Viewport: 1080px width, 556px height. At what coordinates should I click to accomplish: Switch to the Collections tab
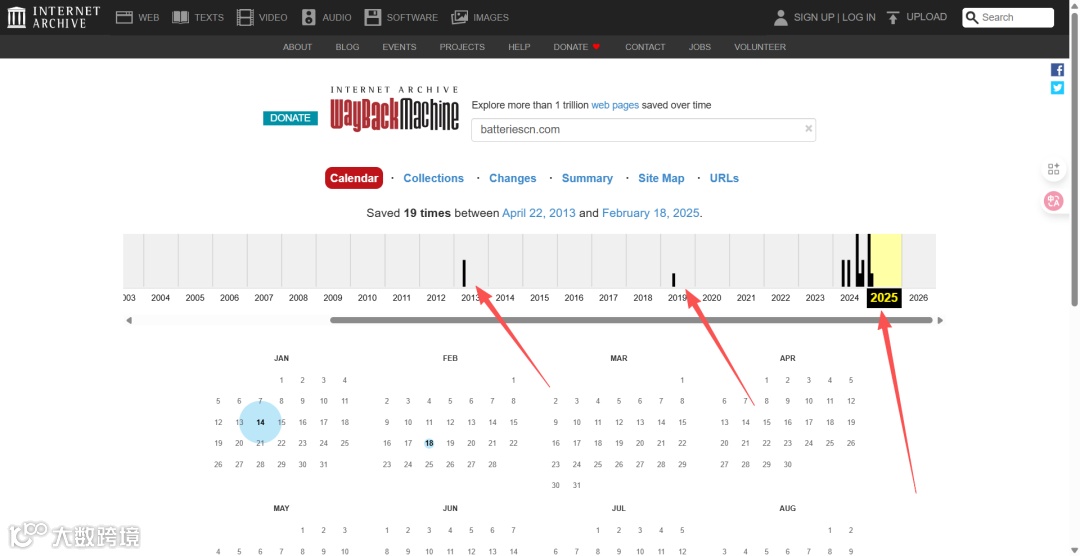(434, 178)
